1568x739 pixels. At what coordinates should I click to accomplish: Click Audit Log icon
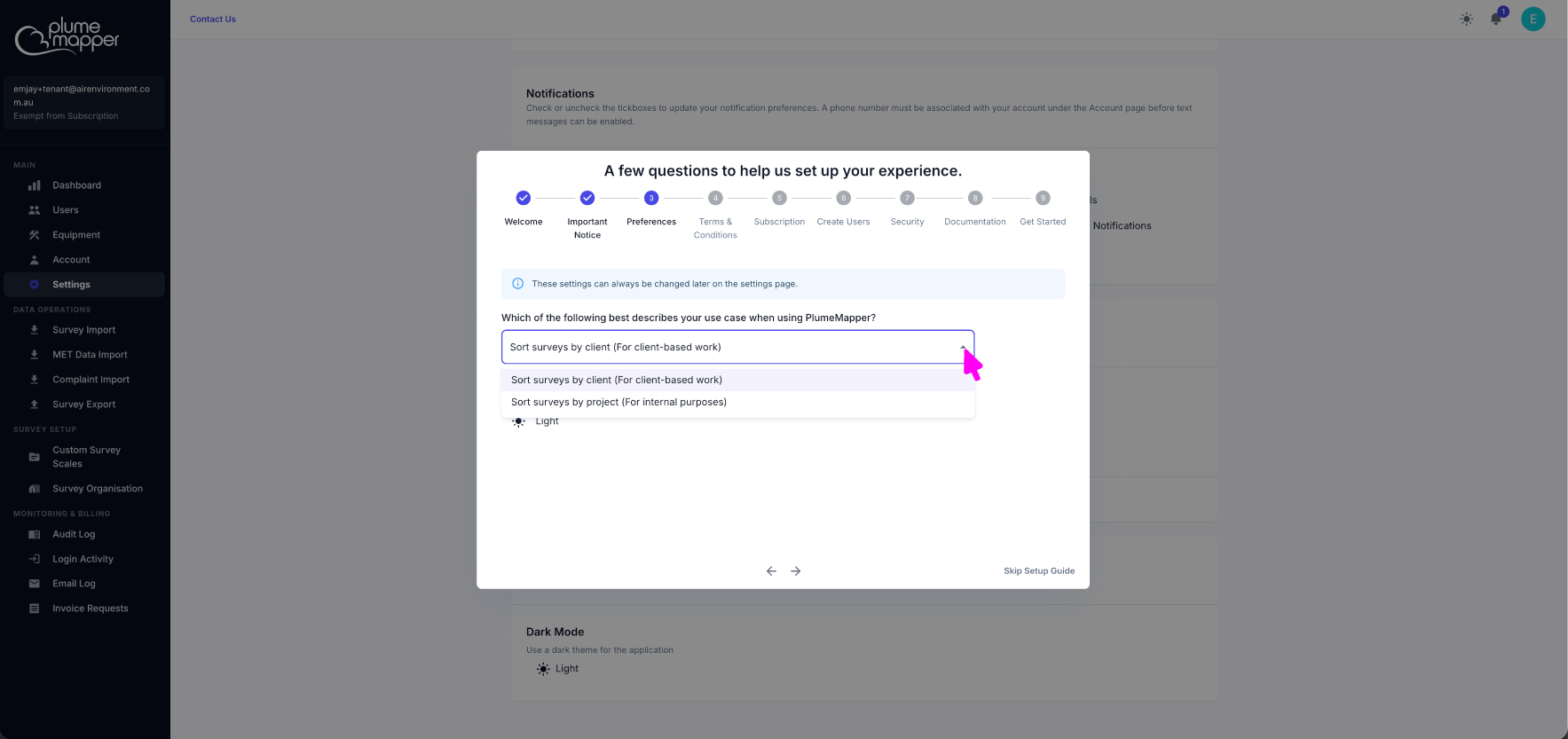coord(35,534)
